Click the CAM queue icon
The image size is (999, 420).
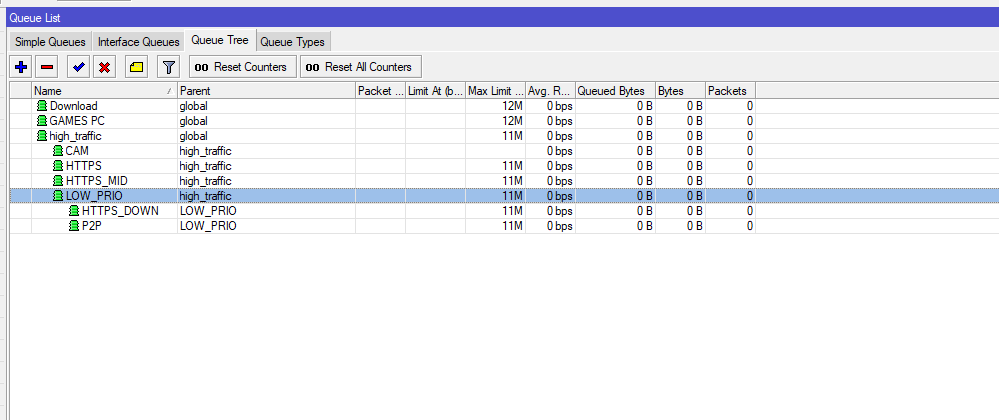pos(58,151)
